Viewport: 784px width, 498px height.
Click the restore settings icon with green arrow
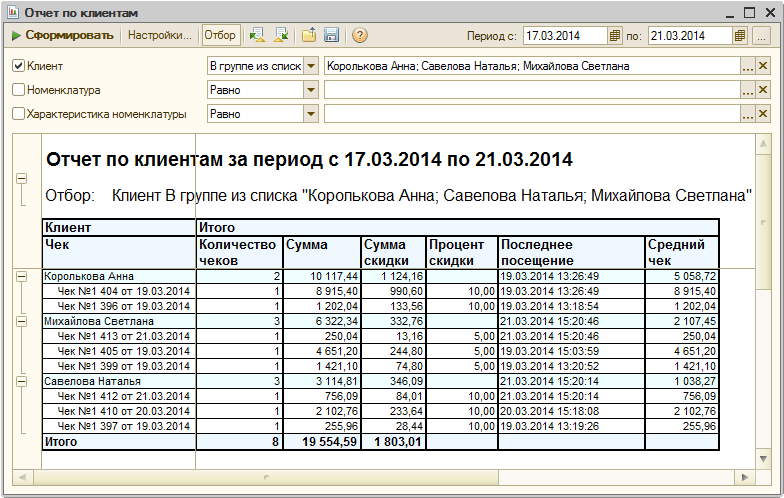tap(281, 35)
